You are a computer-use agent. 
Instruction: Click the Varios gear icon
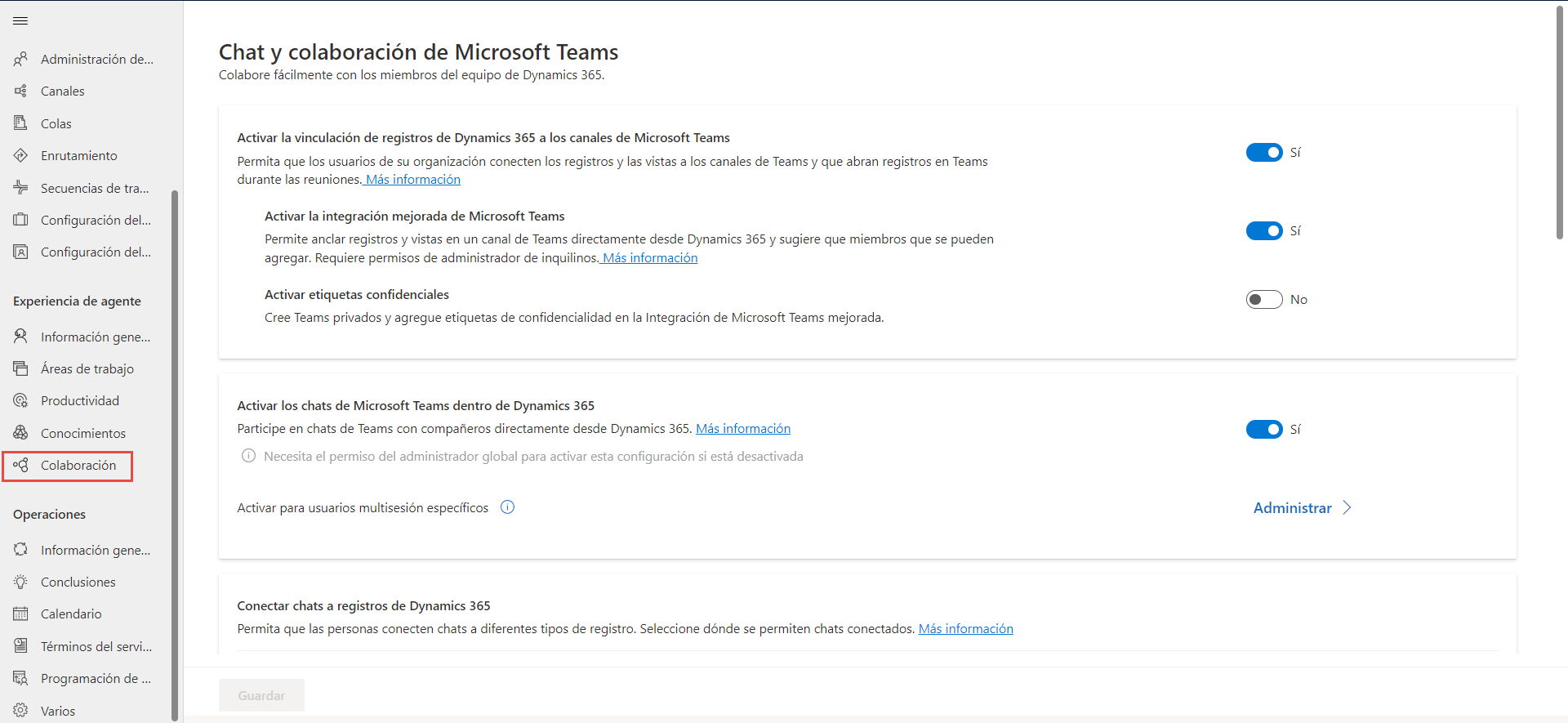coord(20,711)
